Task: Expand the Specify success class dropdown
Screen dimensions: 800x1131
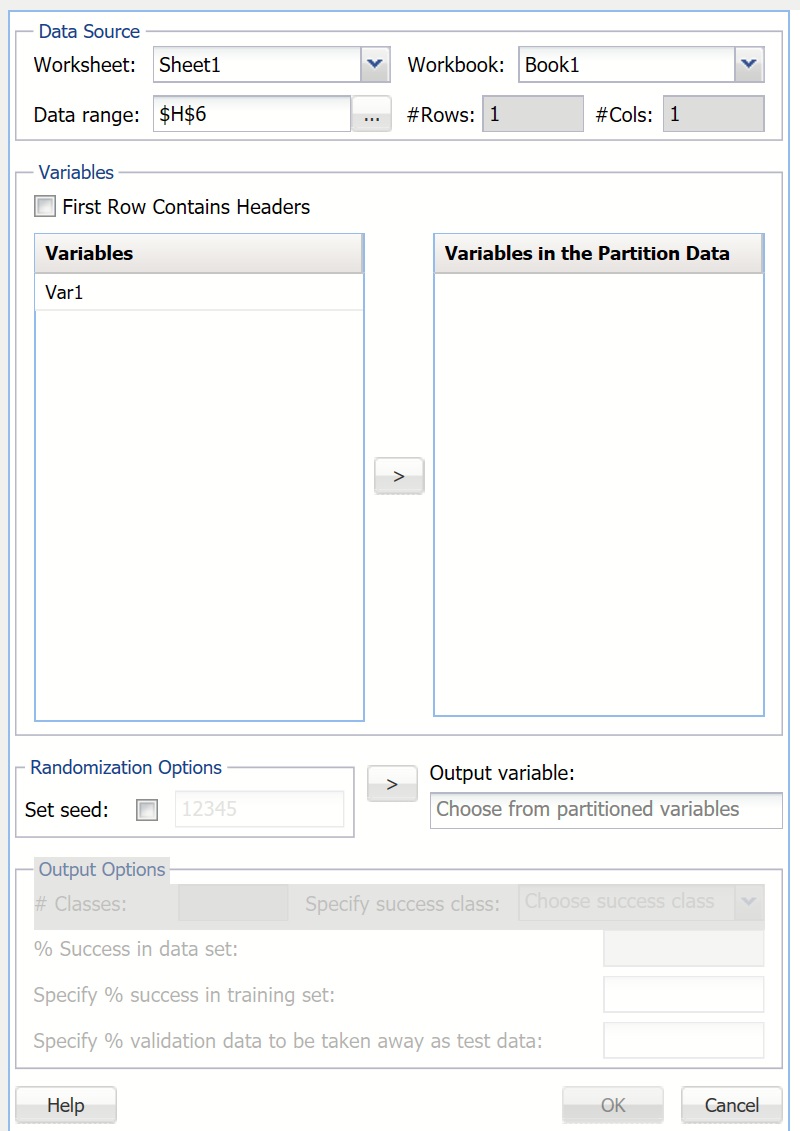Action: pyautogui.click(x=746, y=901)
